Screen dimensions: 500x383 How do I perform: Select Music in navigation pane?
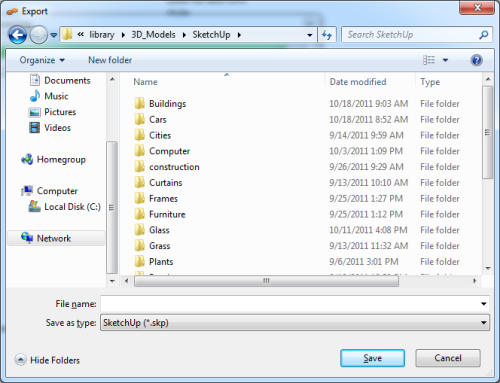point(49,96)
